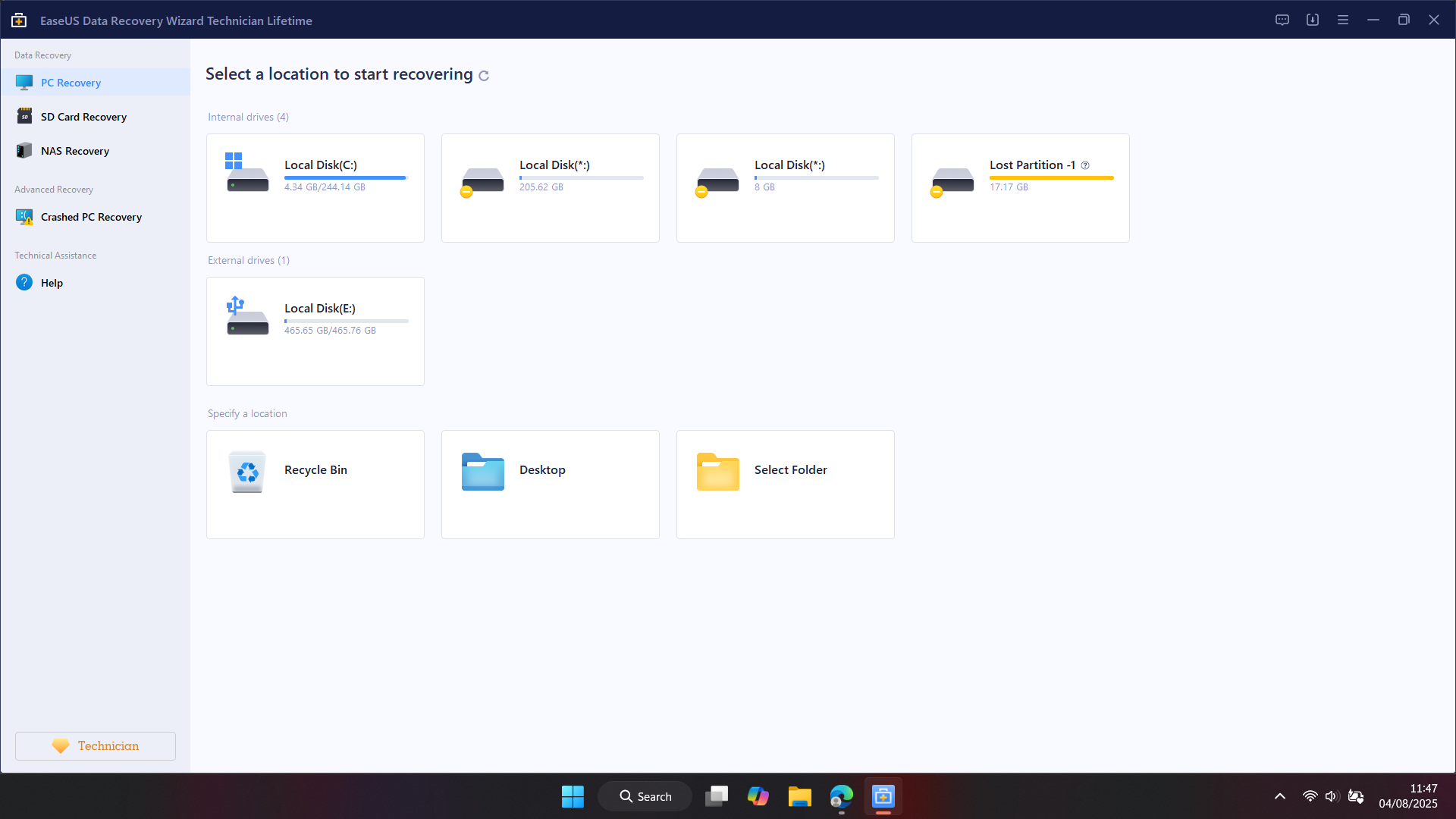Click the Technician license button
Viewport: 1456px width, 819px height.
pyautogui.click(x=96, y=746)
